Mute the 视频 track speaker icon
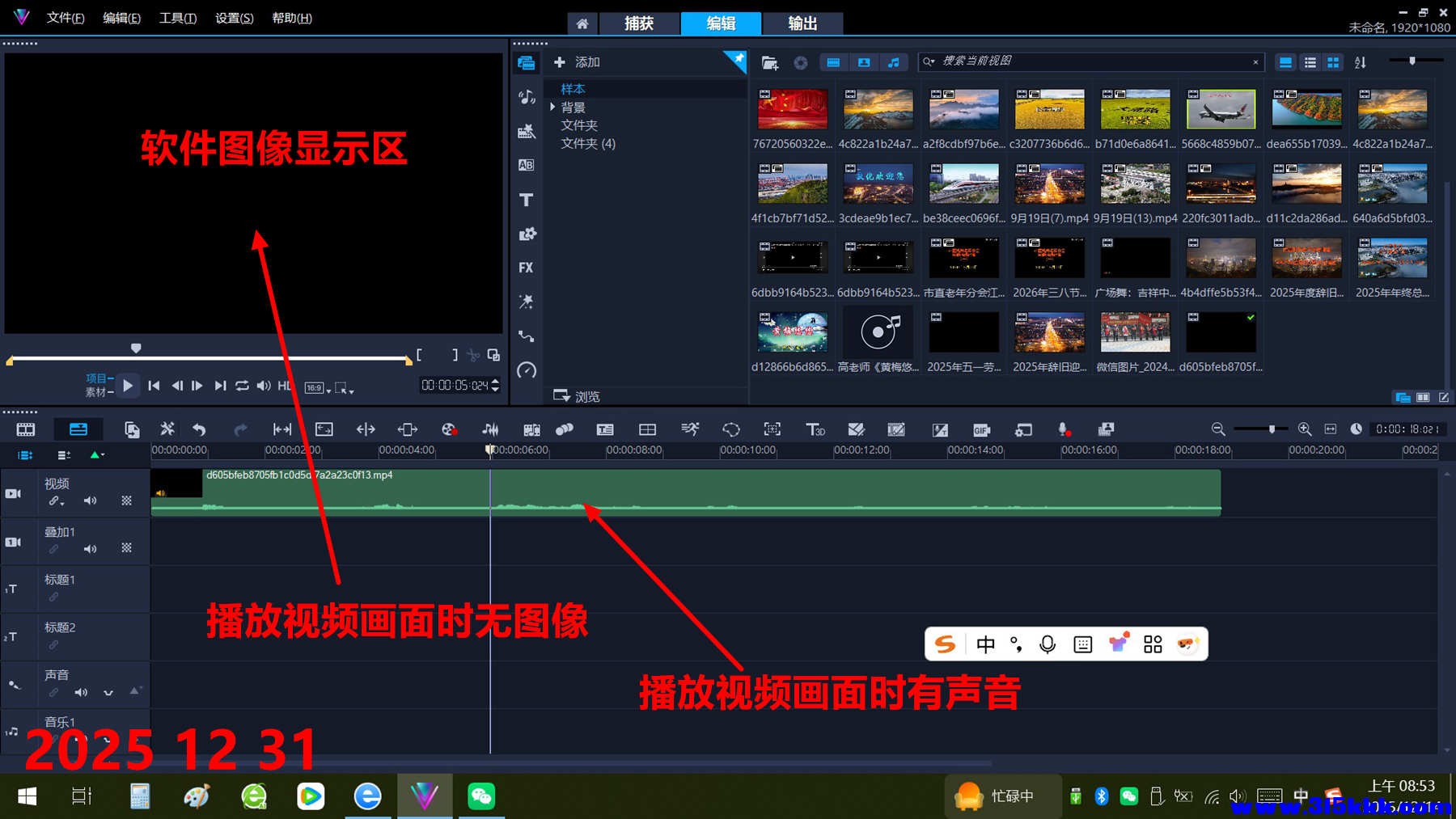Viewport: 1456px width, 819px height. pos(91,500)
